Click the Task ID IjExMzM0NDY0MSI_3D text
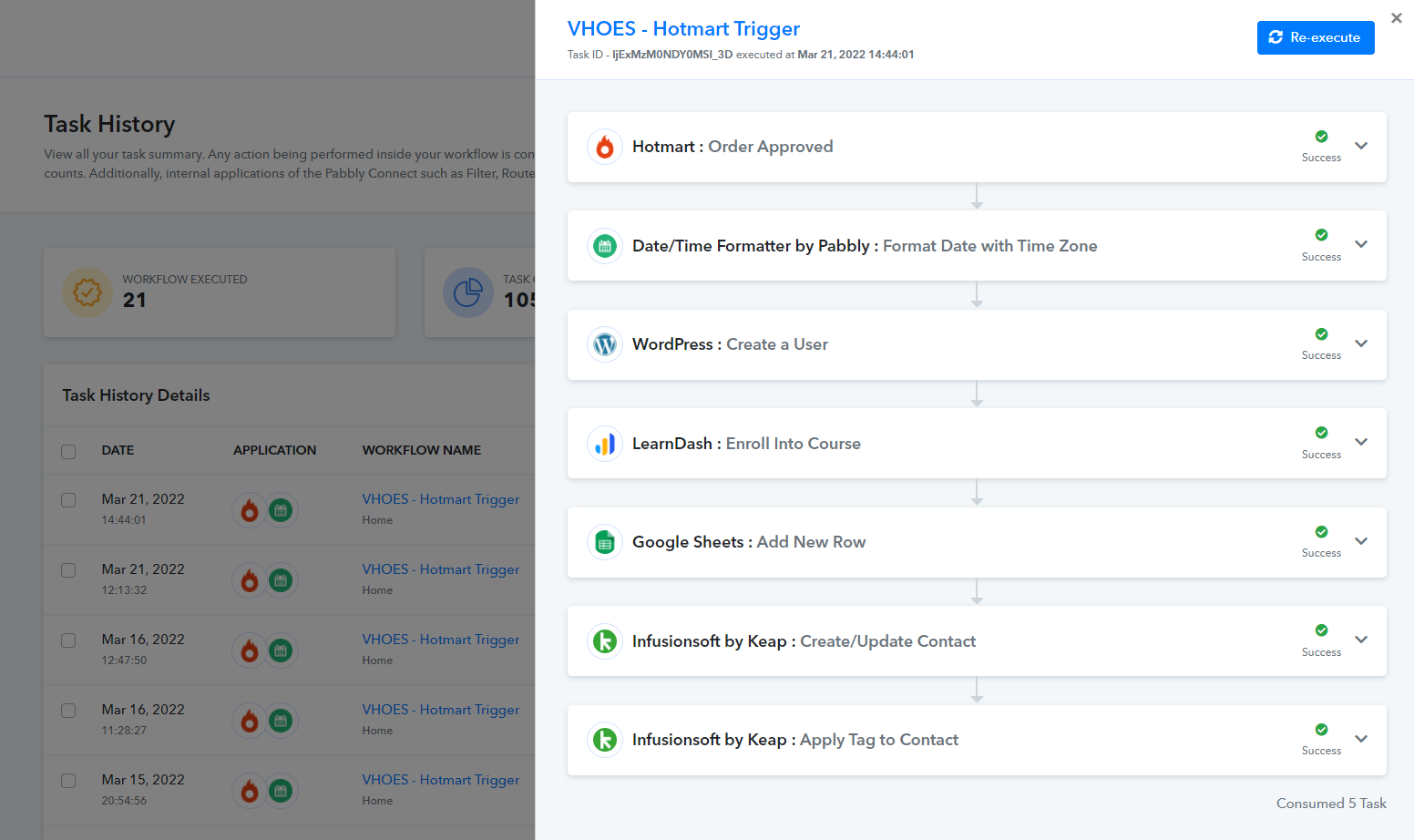The height and width of the screenshot is (840, 1414). tap(672, 55)
